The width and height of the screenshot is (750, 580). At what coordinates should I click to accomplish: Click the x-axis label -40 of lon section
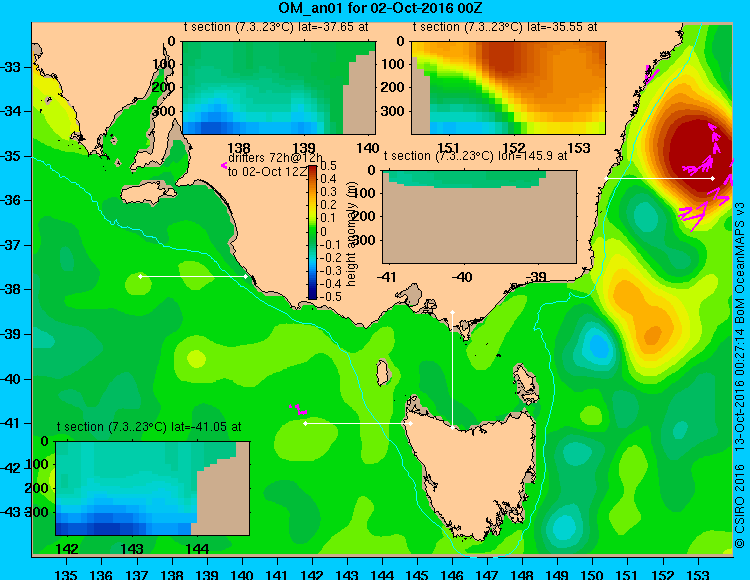point(462,276)
